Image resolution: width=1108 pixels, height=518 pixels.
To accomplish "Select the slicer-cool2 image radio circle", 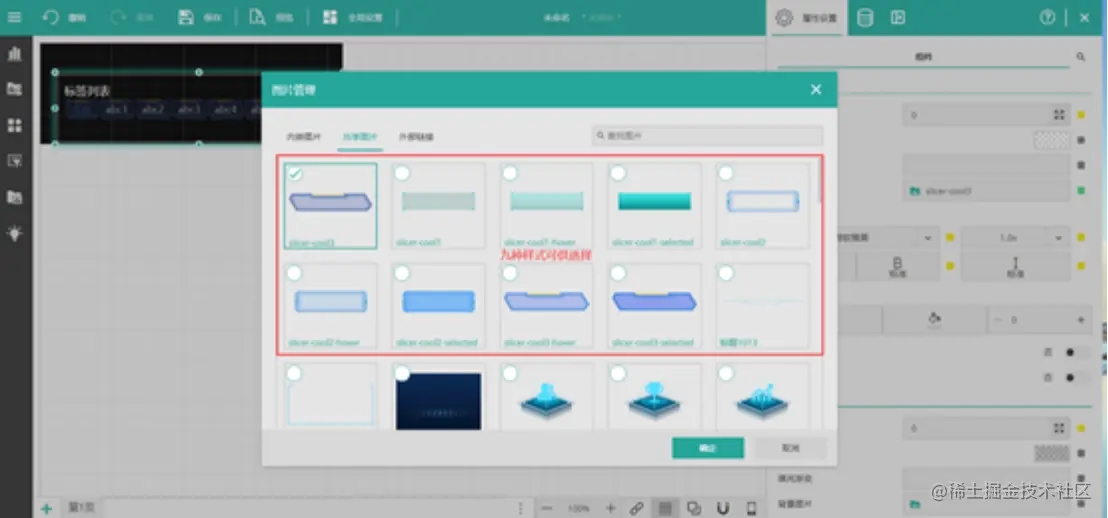I will 726,172.
